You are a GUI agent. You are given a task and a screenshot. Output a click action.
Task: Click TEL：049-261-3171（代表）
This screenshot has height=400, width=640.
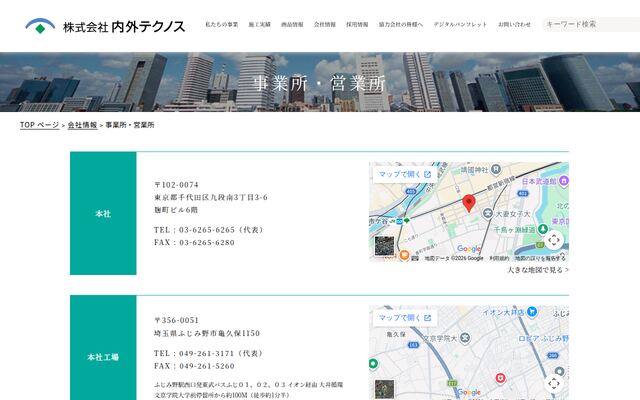click(209, 353)
